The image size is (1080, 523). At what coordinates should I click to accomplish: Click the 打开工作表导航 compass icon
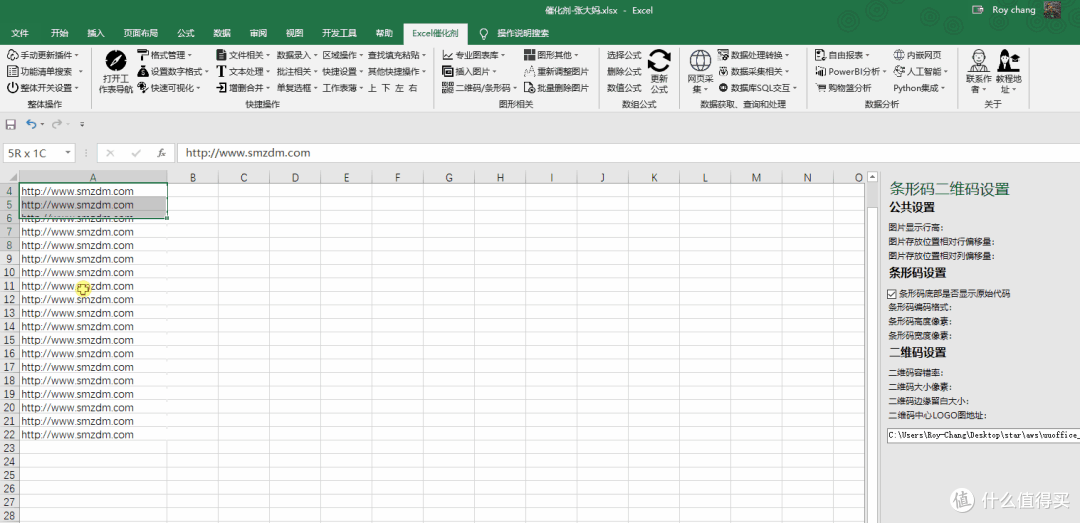116,60
